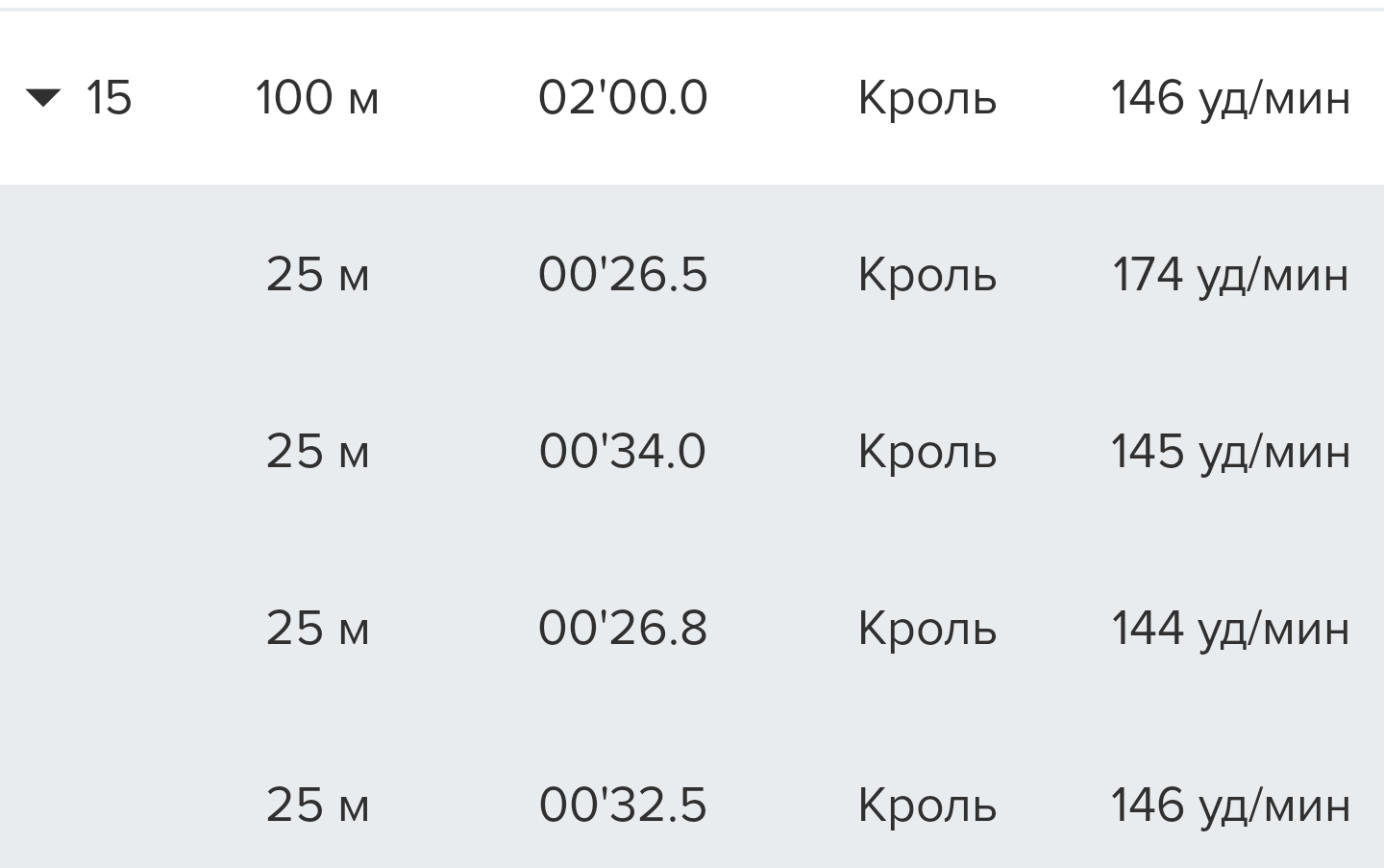Click the 02'00.0 total time
The width and height of the screenshot is (1384, 868).
pyautogui.click(x=623, y=98)
